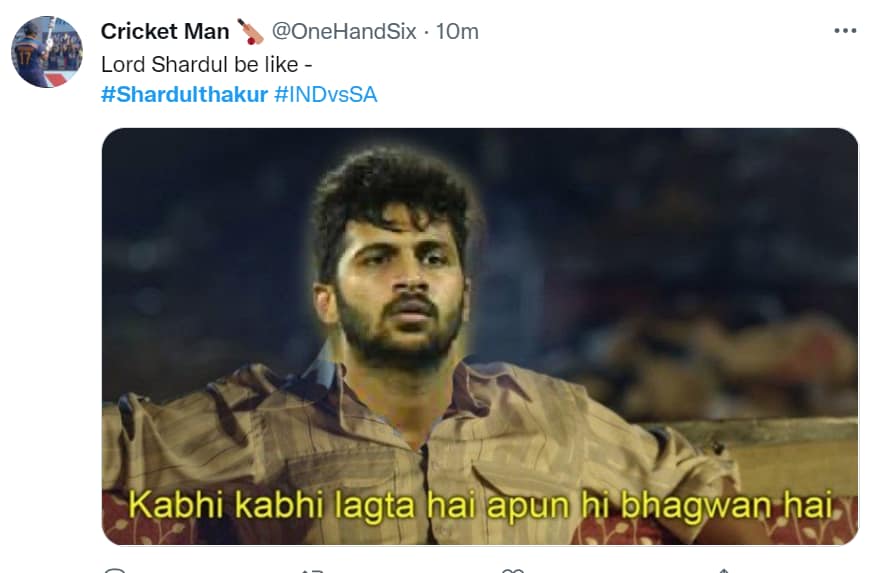Click the reply icon below the meme
Viewport: 871px width, 573px height.
[116, 570]
